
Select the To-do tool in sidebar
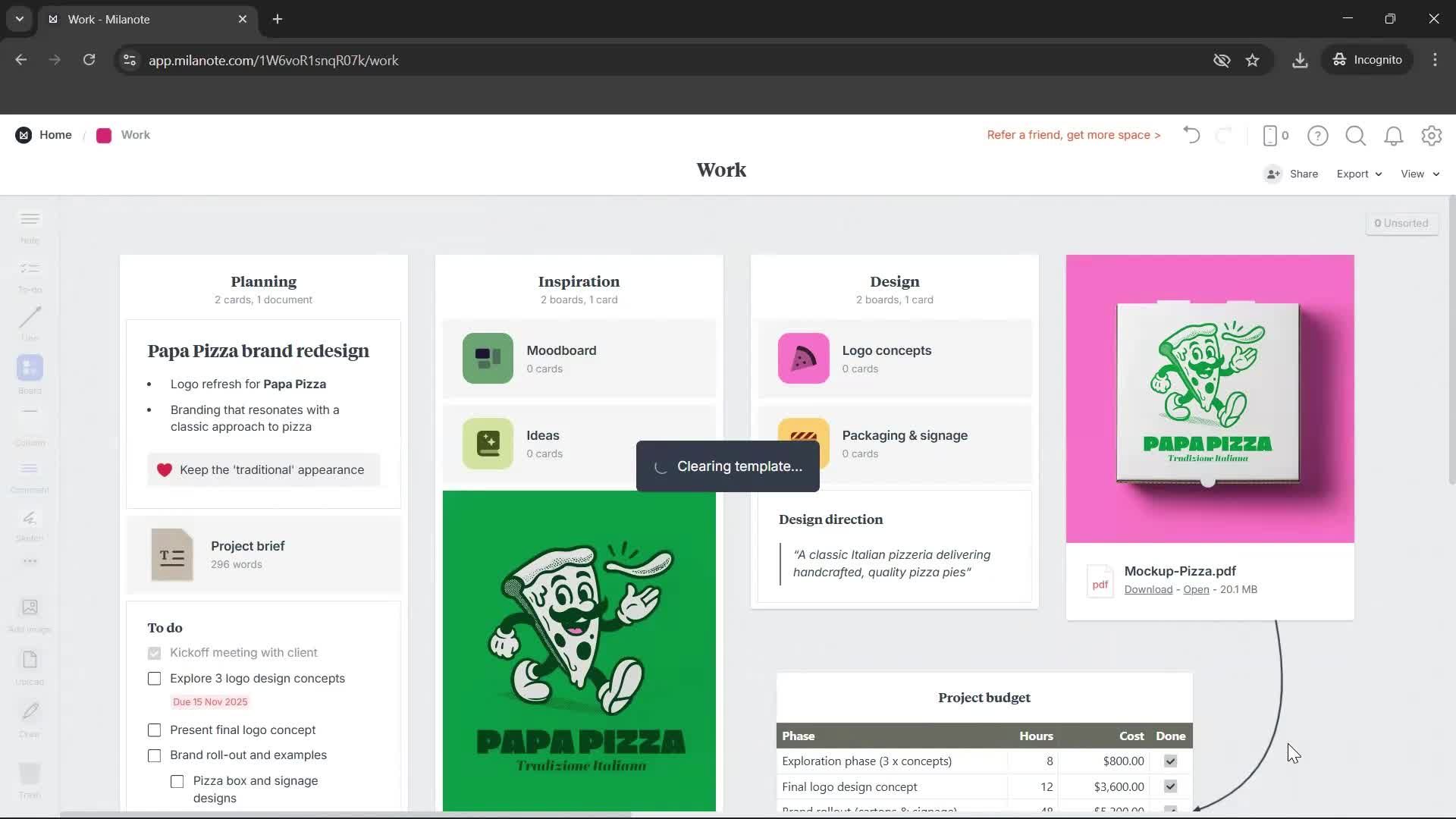(x=29, y=275)
